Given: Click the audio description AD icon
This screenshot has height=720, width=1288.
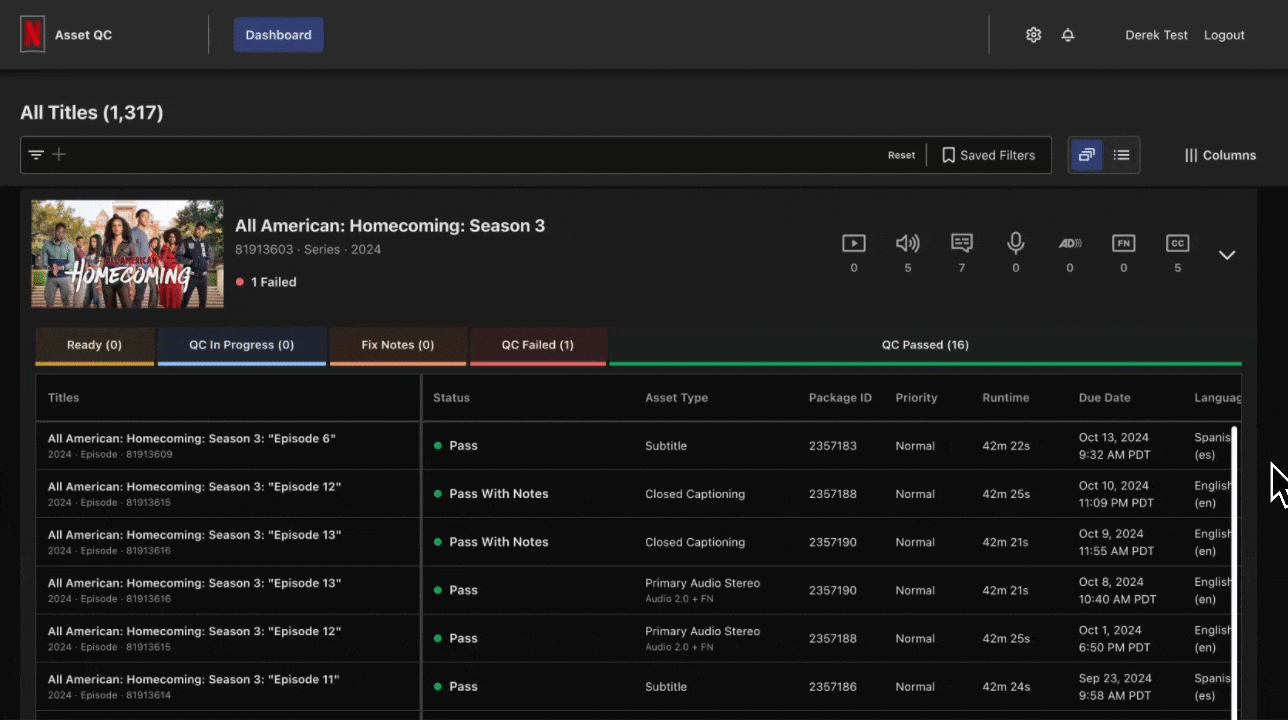Looking at the screenshot, I should pos(1070,243).
